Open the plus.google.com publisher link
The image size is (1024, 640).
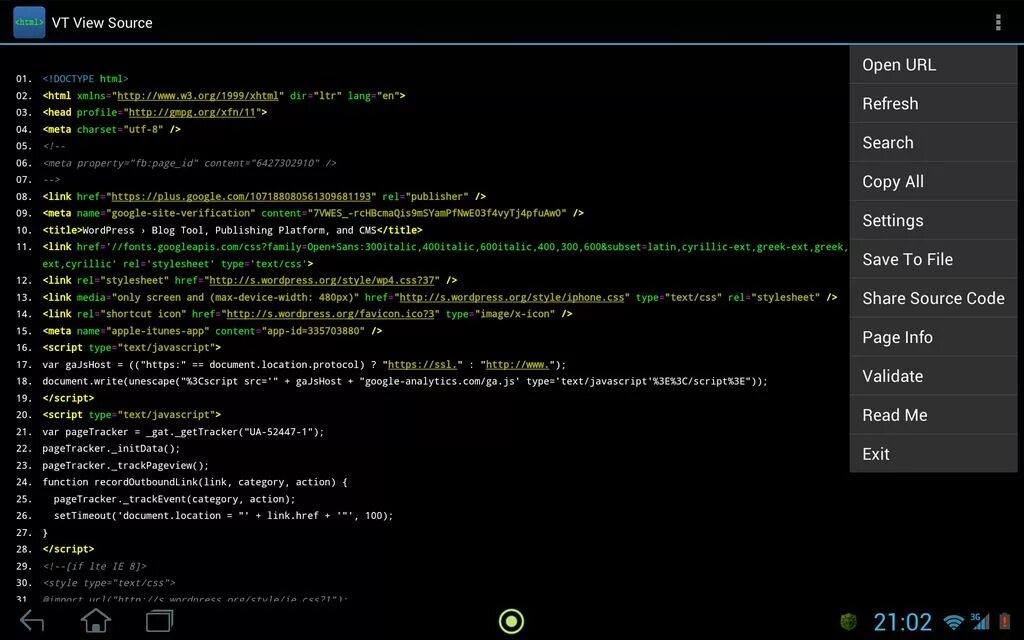pos(241,197)
